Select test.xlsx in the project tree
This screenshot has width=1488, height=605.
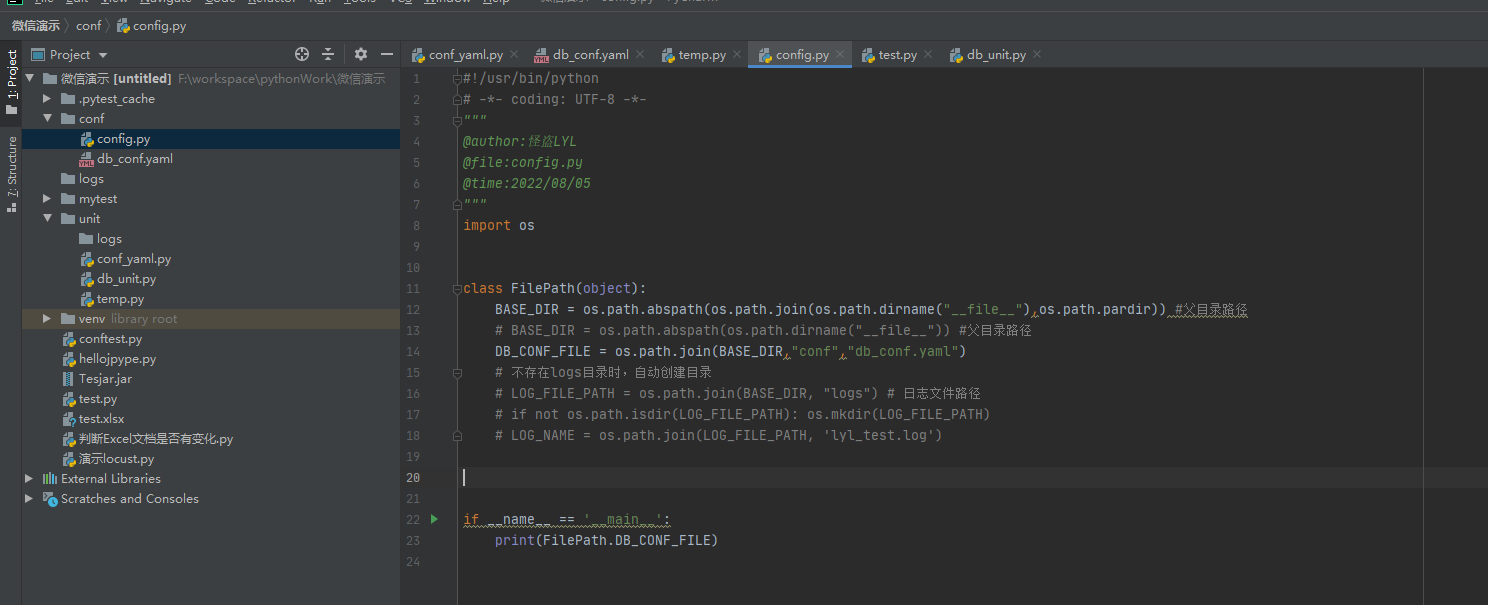pos(211,419)
